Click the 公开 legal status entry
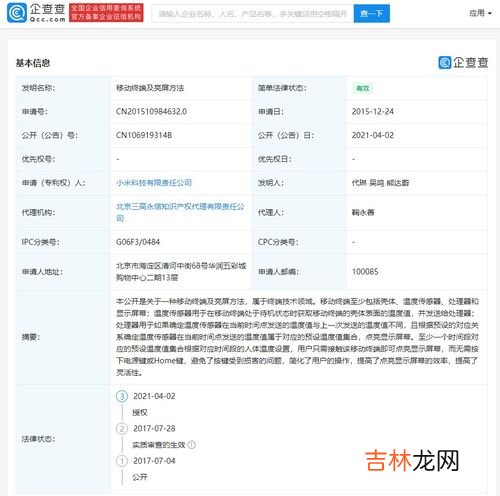This screenshot has height=496, width=500. (x=140, y=477)
